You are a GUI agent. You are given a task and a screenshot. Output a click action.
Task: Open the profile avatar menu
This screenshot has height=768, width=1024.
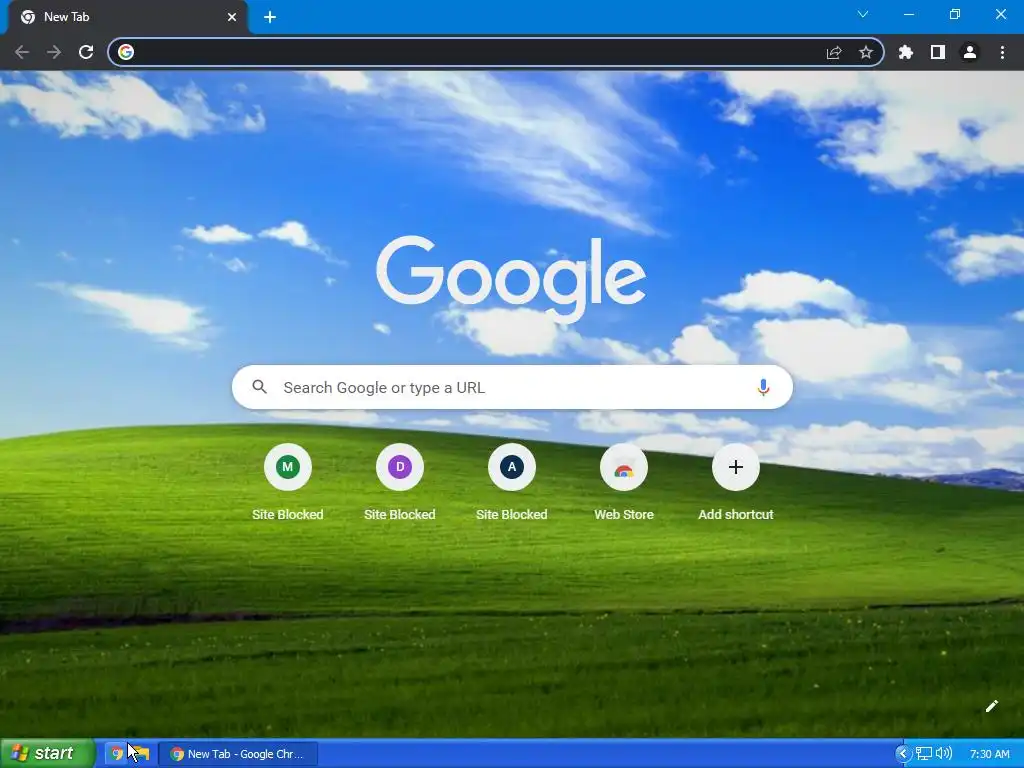pos(970,52)
